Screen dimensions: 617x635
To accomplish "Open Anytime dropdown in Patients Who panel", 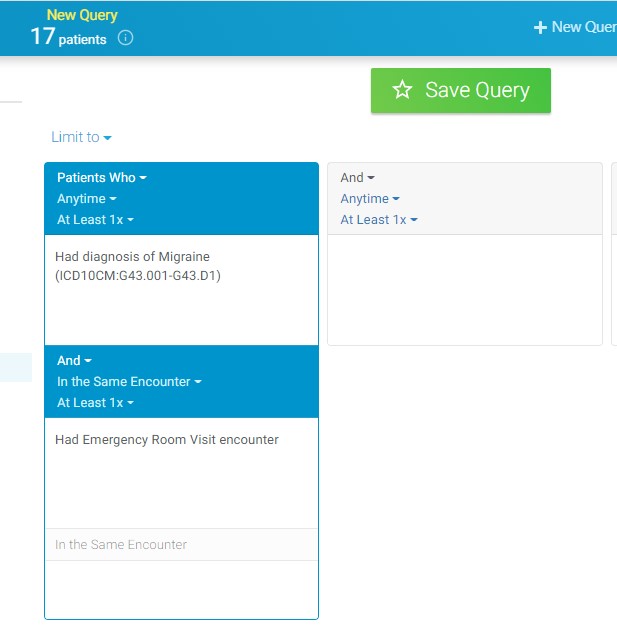I will [86, 199].
